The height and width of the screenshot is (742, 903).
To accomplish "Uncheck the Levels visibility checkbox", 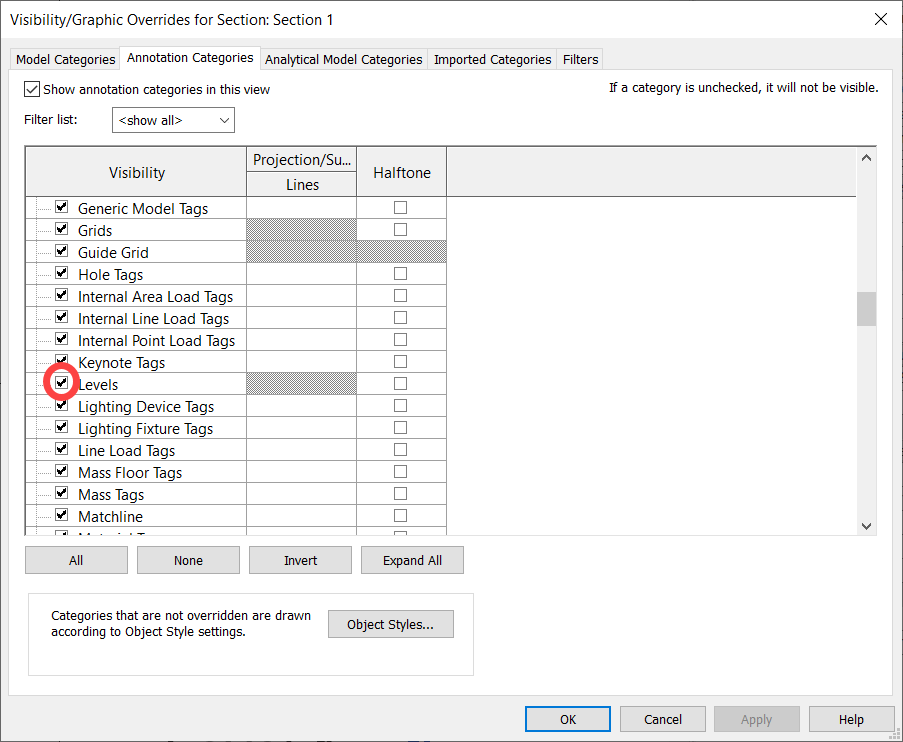I will 62,383.
